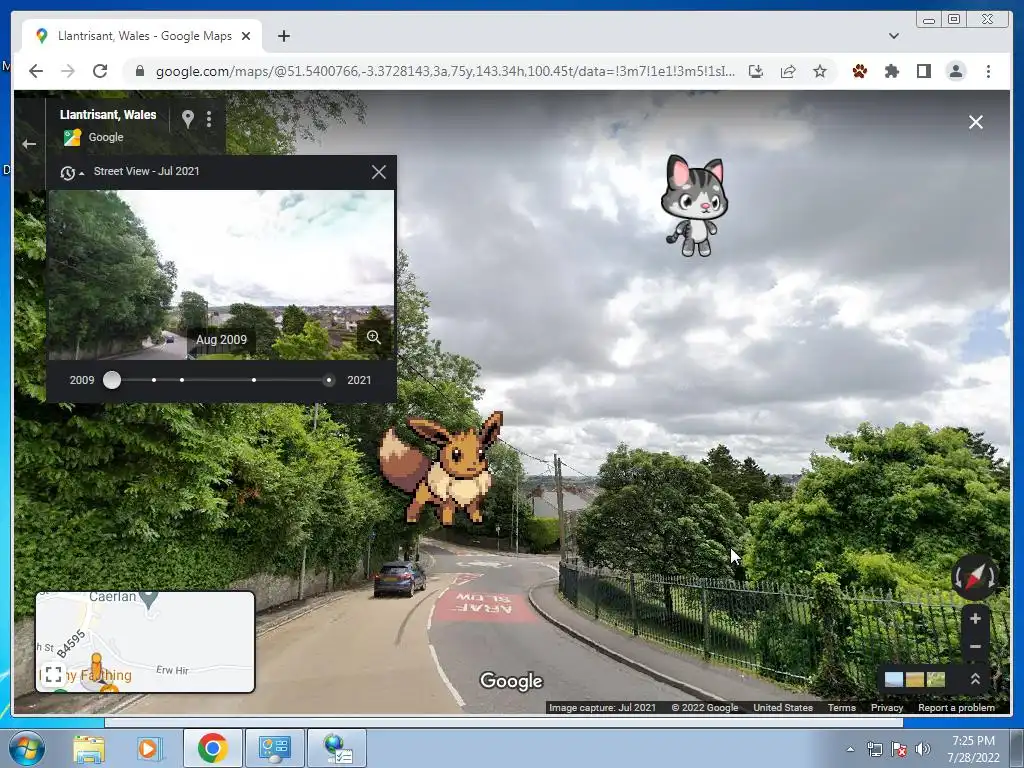Click the nearby imagery thumbnails strip
This screenshot has height=768, width=1024.
click(915, 679)
